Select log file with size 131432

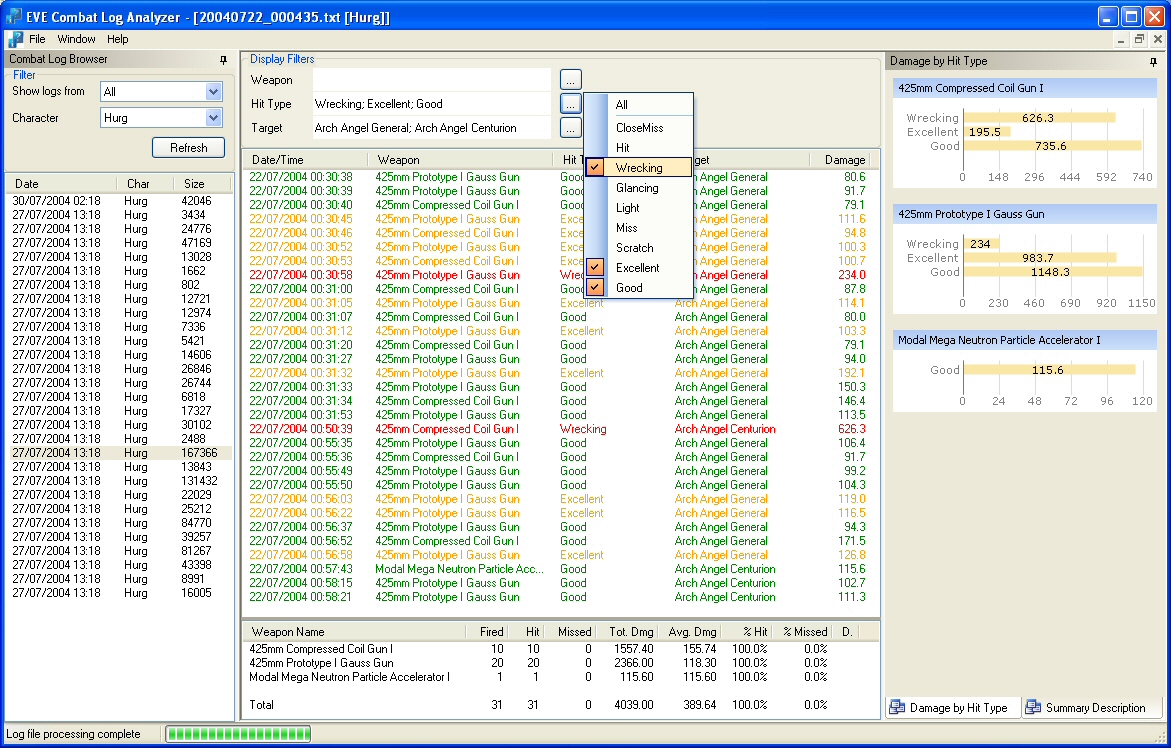[x=119, y=481]
